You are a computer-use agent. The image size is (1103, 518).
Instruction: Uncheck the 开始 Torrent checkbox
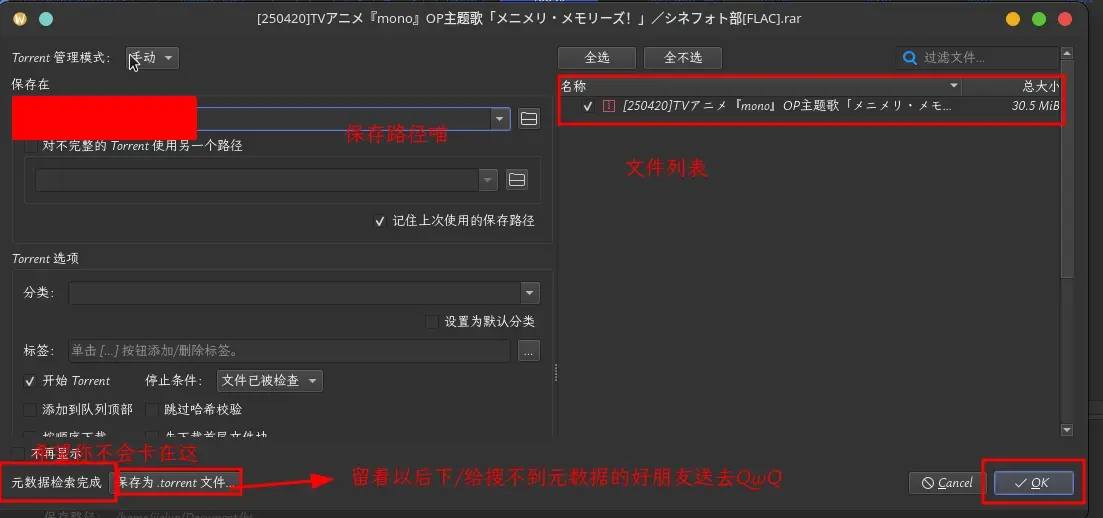[x=30, y=381]
